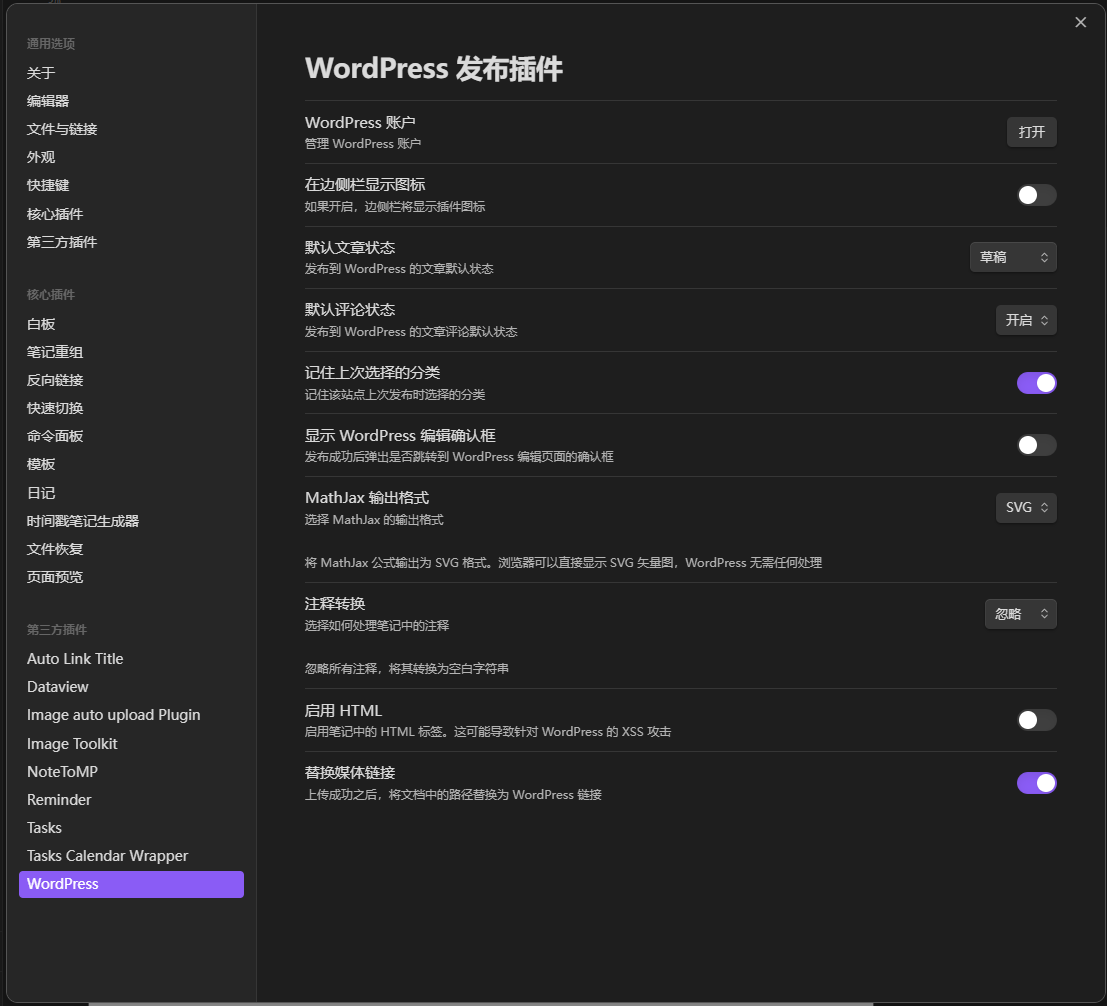
Task: Click the 第三方插件 section header in the sidebar
Action: point(57,630)
